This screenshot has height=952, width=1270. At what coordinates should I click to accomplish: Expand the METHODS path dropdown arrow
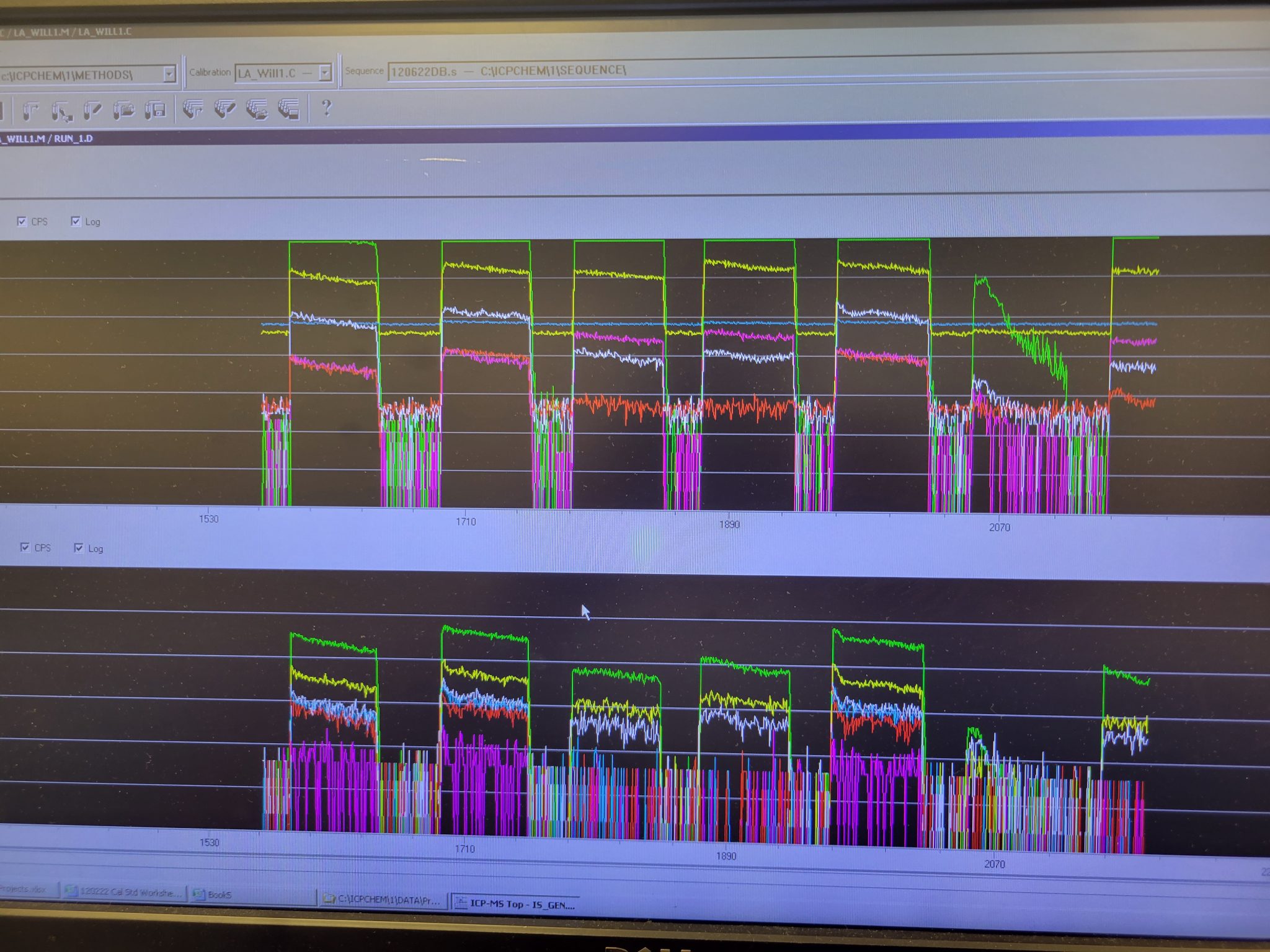[x=169, y=74]
